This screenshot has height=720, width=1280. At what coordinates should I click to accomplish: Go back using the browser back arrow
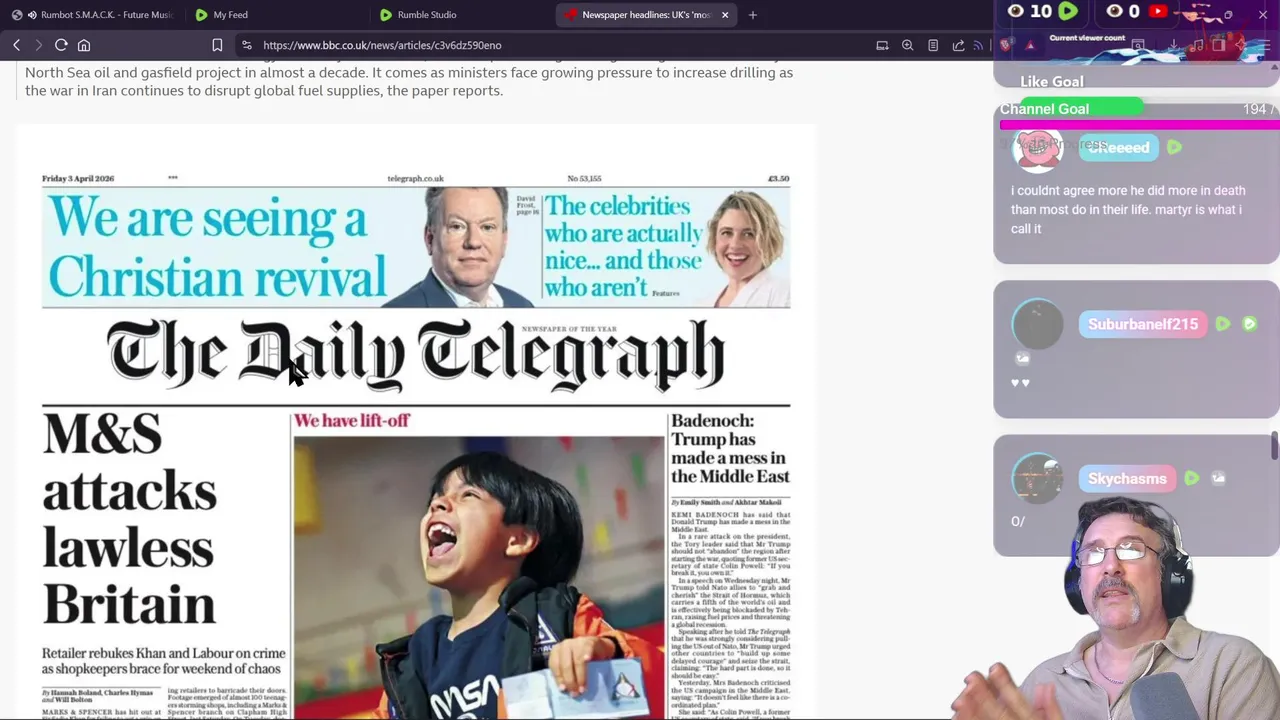click(x=17, y=45)
